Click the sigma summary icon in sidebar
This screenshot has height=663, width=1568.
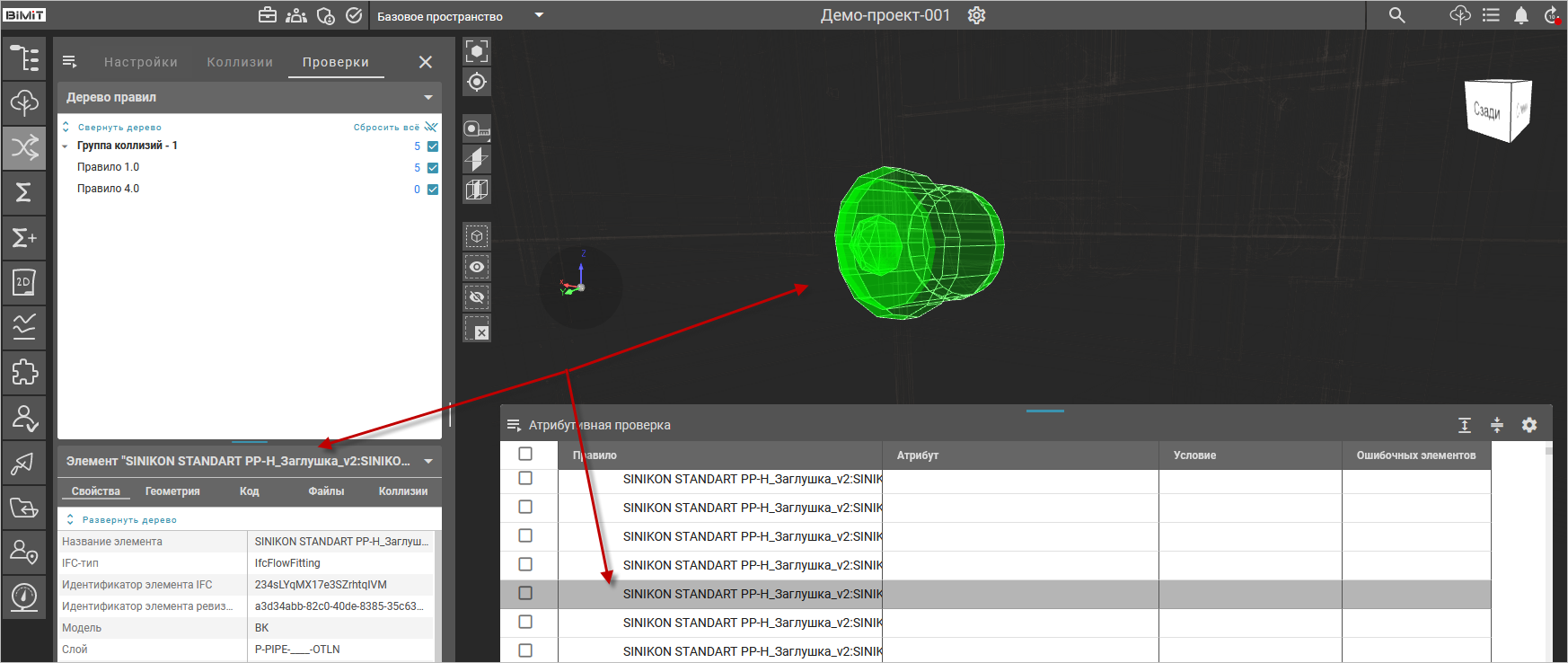pyautogui.click(x=24, y=192)
